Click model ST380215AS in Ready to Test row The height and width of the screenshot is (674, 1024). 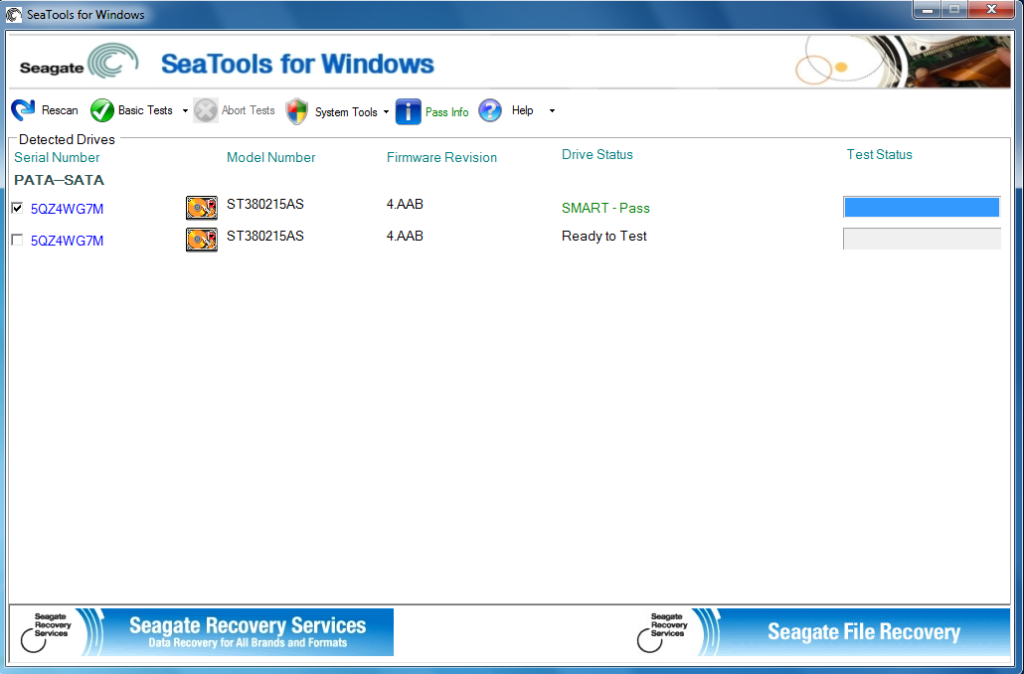[x=265, y=236]
